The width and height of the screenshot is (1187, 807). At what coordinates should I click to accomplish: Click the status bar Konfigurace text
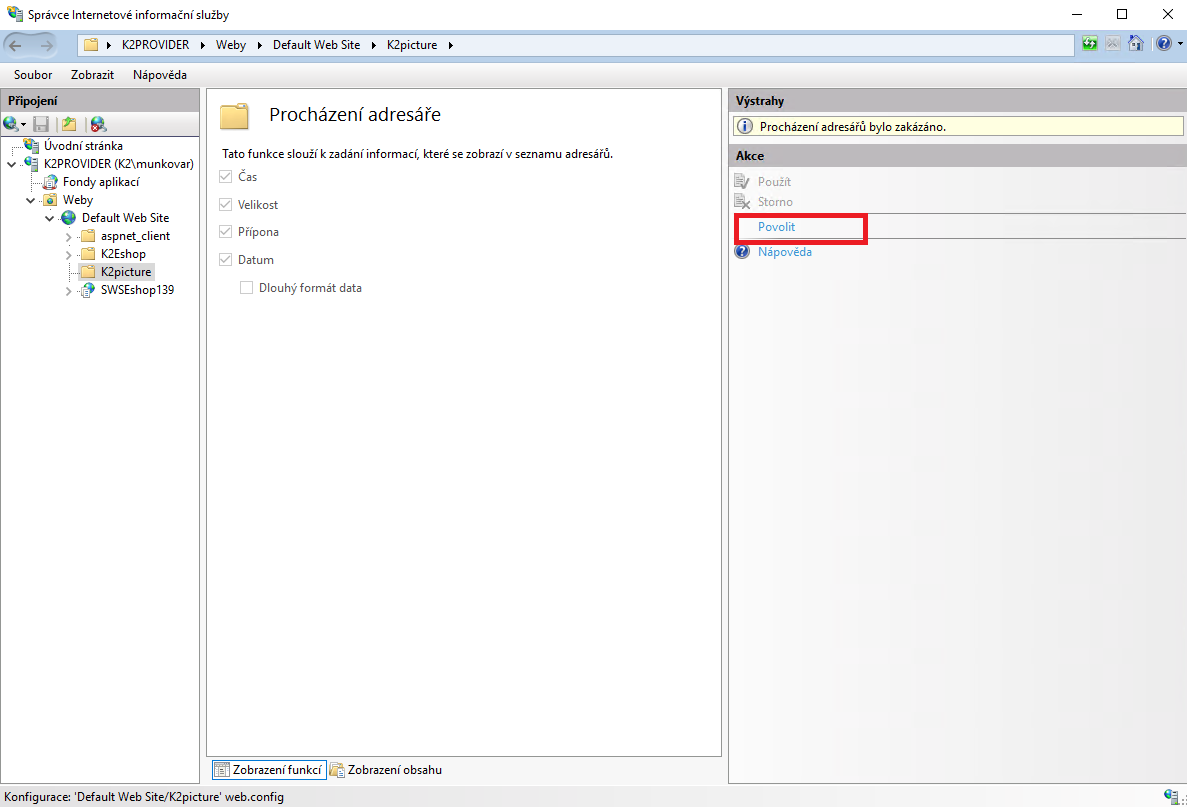[x=144, y=796]
